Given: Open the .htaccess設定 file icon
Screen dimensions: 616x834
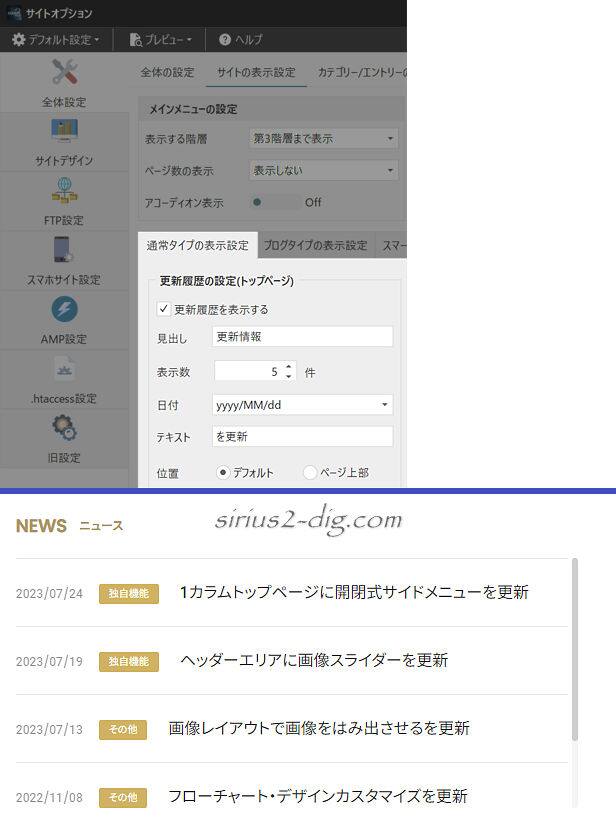Looking at the screenshot, I should click(x=64, y=369).
